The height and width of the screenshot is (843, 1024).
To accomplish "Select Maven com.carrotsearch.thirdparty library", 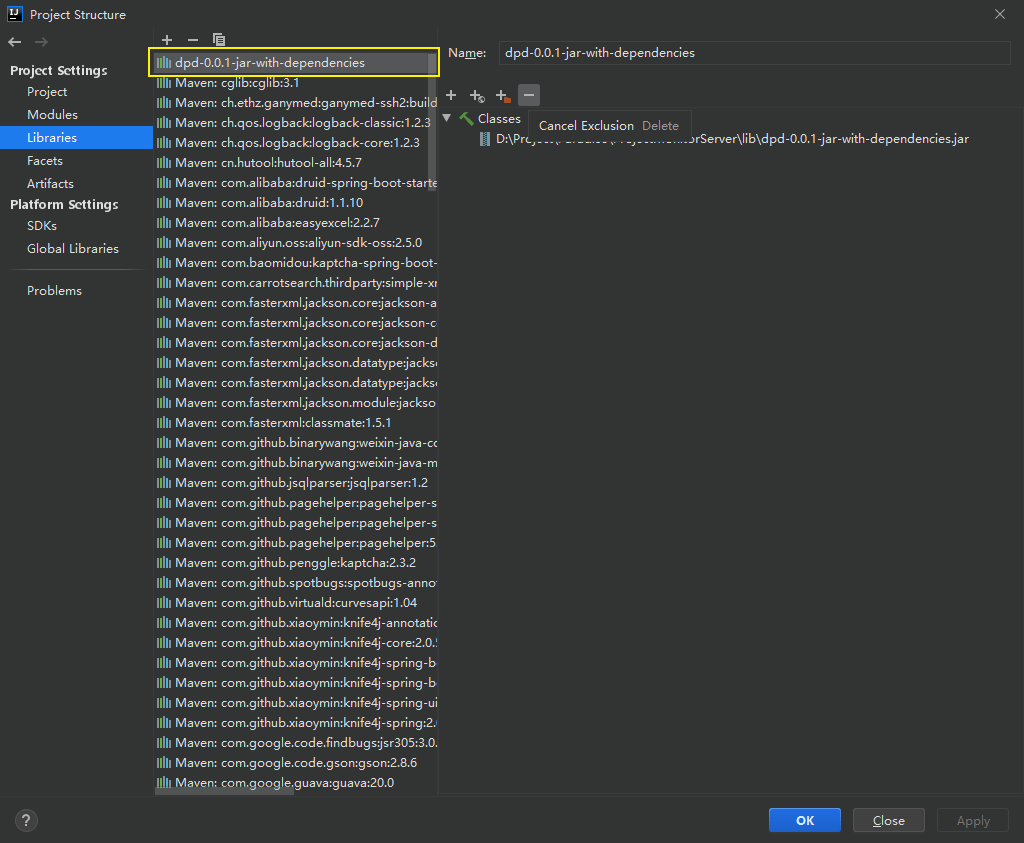I will point(296,283).
